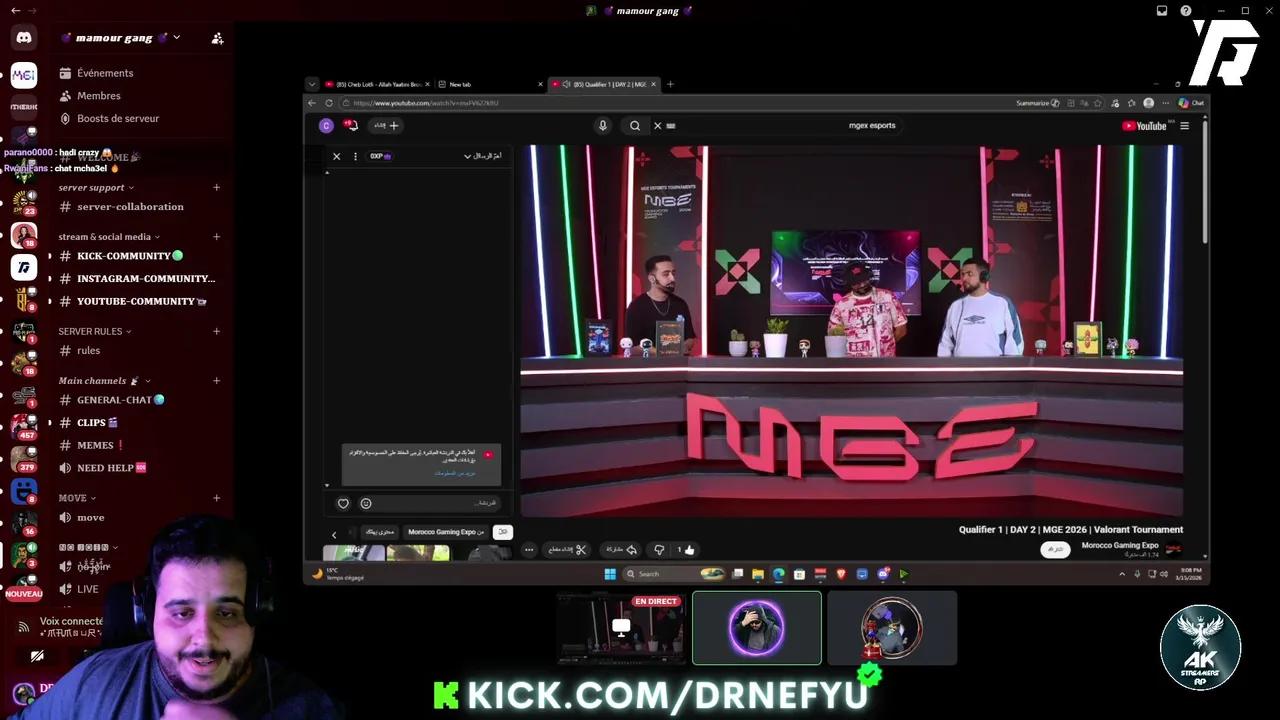
Task: Open YouTube notifications bell
Action: click(x=351, y=125)
